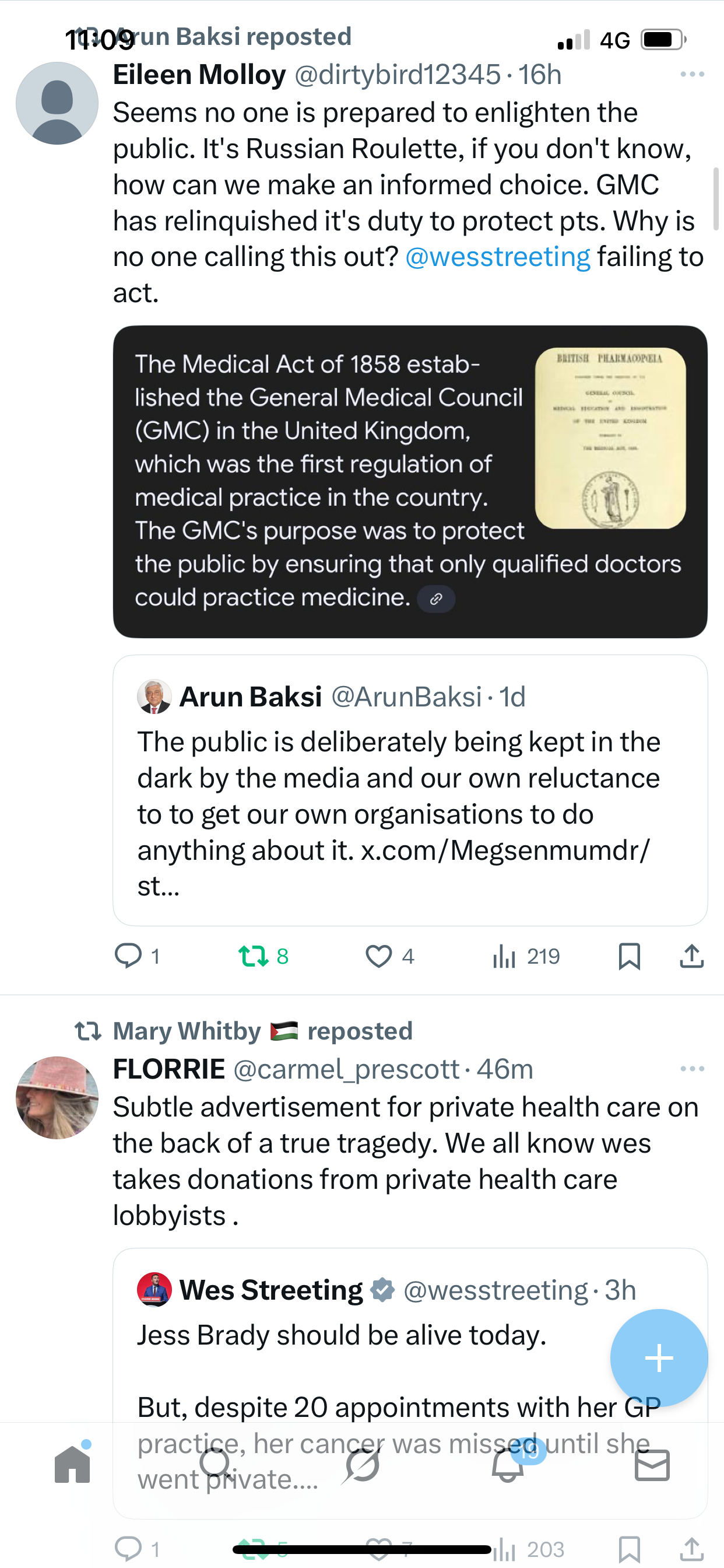Tap the @wesstreeting mention link

click(x=498, y=257)
